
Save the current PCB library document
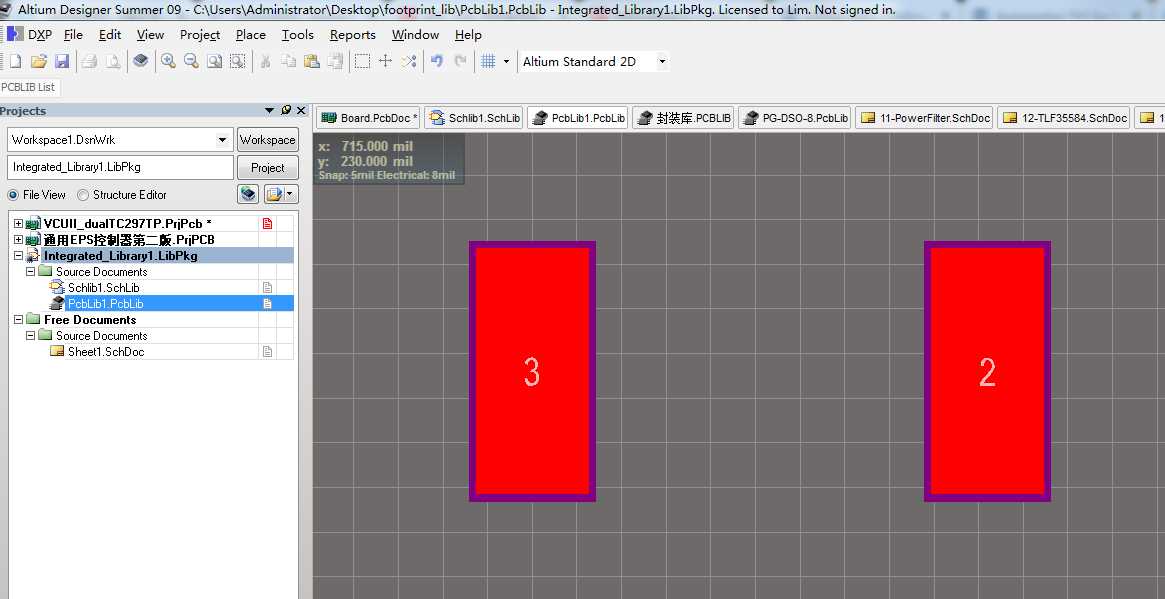tap(62, 61)
